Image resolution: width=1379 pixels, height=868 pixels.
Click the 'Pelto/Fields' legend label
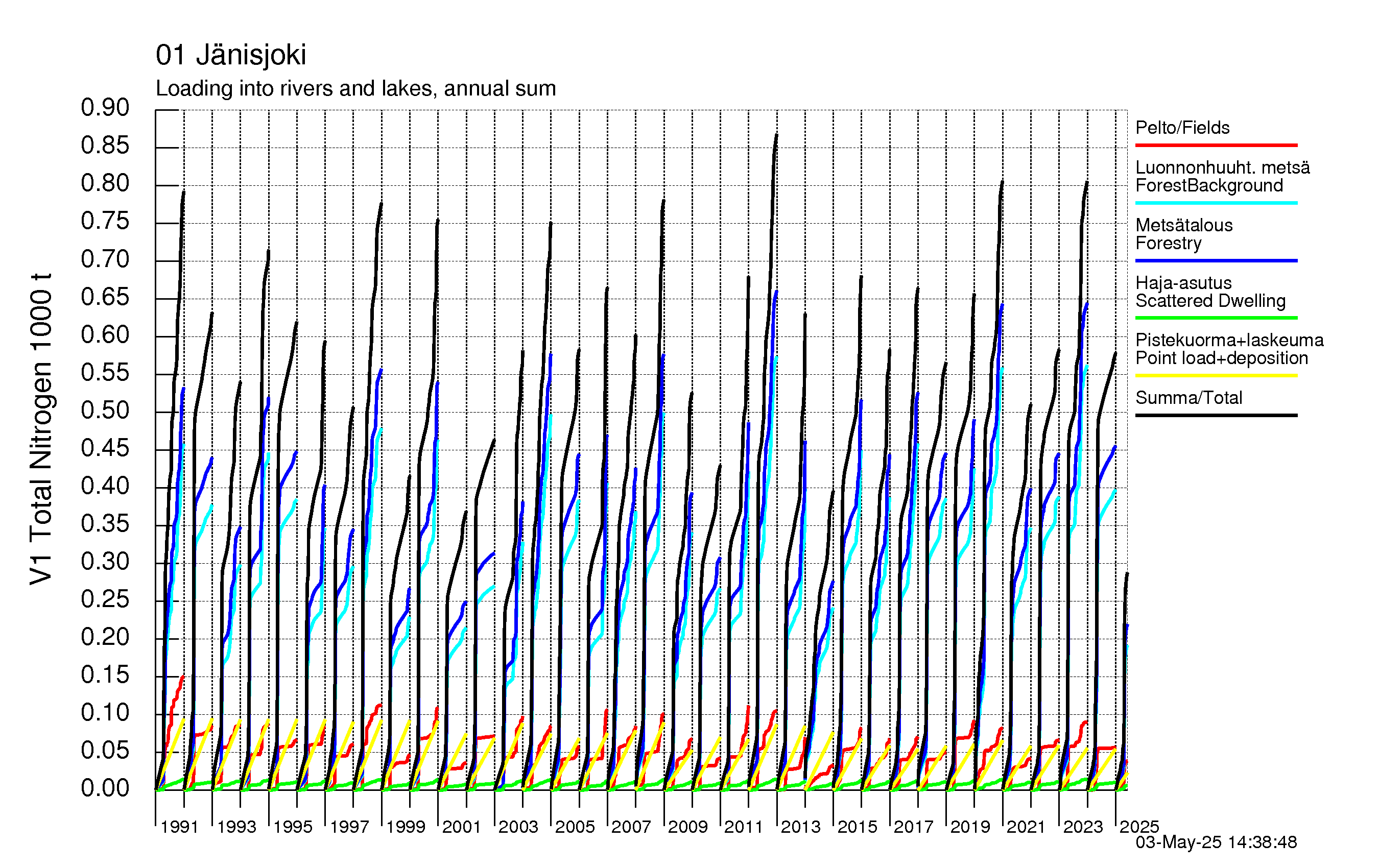(x=1182, y=128)
